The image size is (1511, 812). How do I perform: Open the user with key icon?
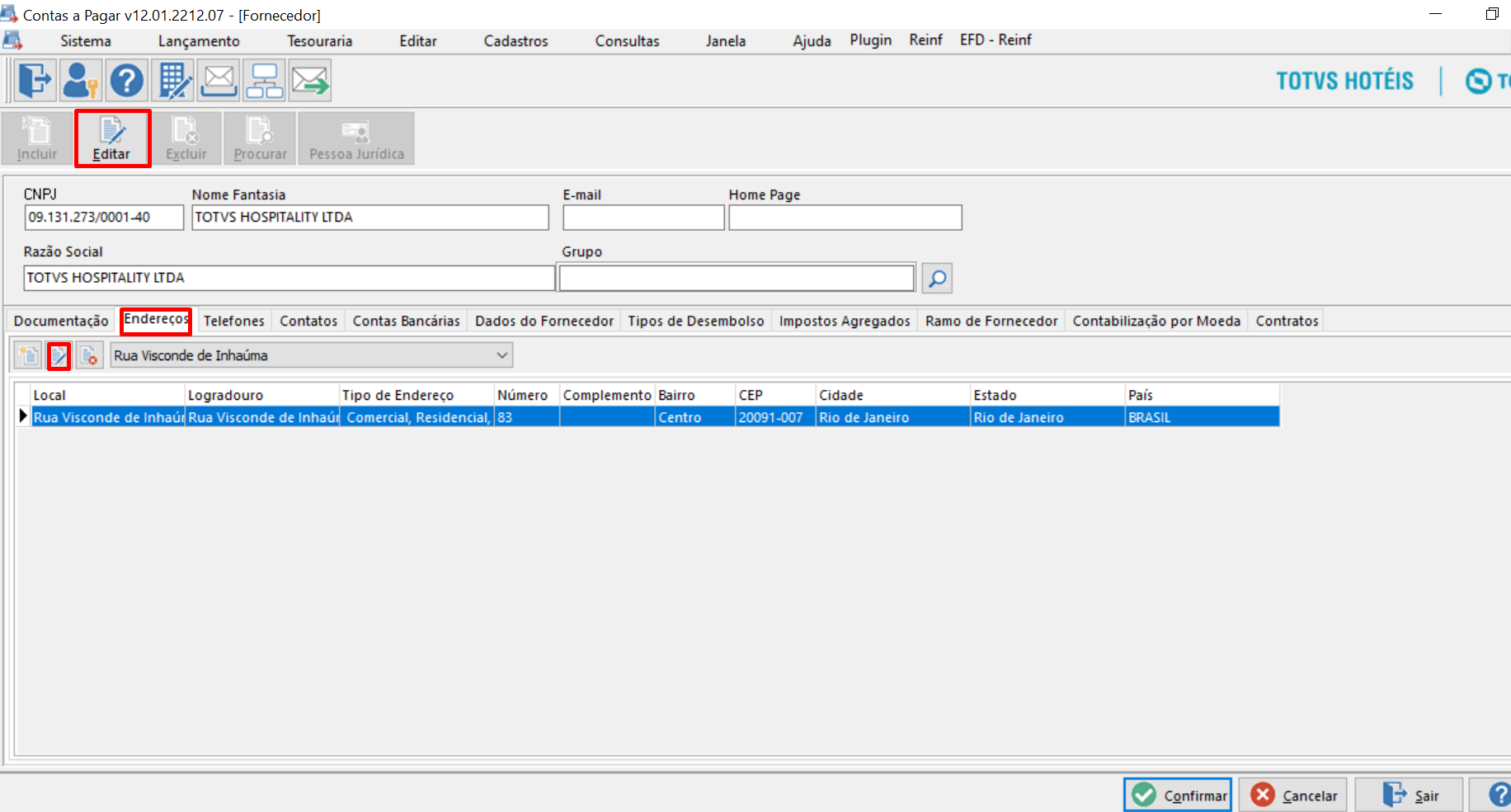point(81,81)
